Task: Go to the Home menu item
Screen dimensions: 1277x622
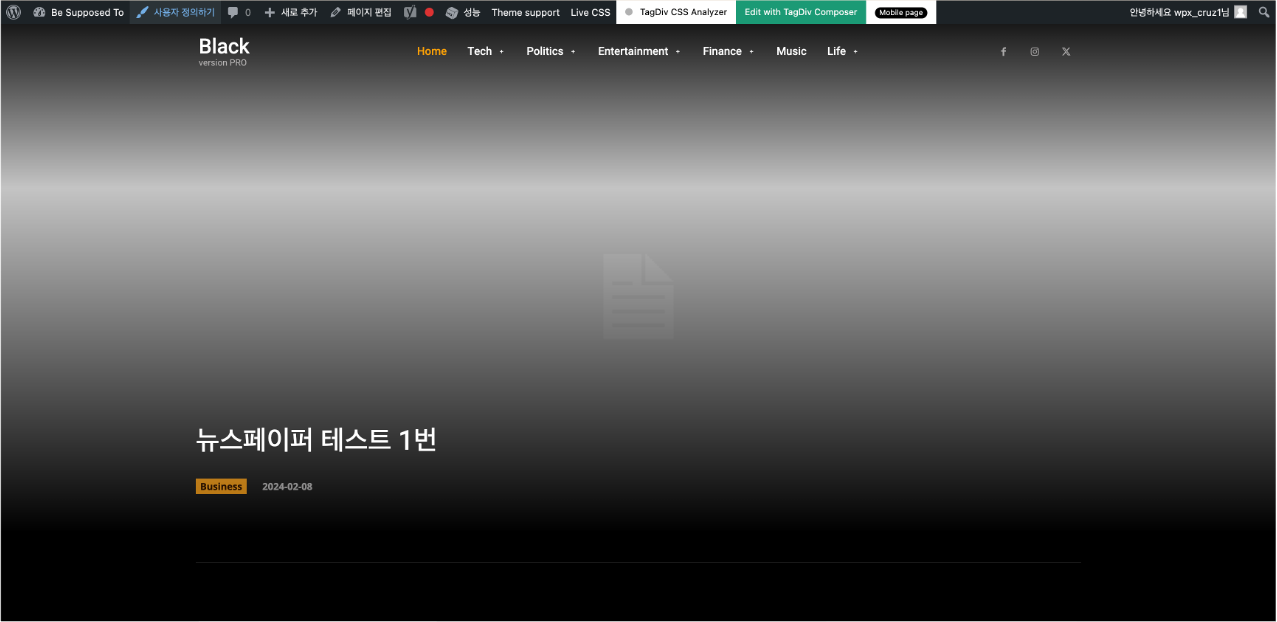Action: (432, 51)
